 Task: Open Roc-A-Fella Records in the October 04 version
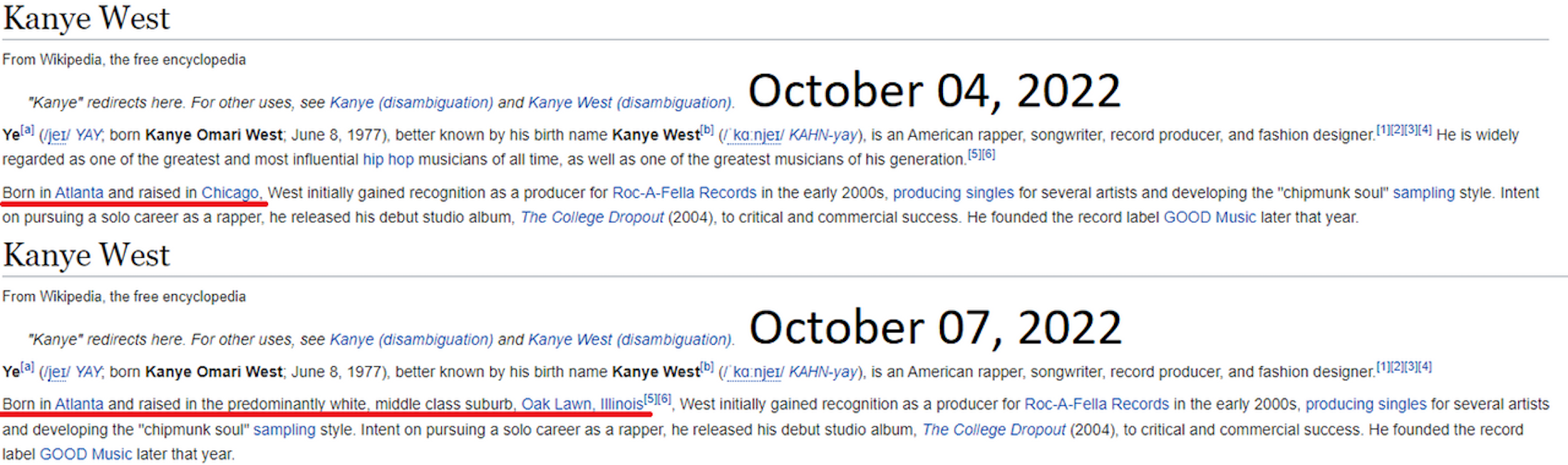[x=684, y=193]
